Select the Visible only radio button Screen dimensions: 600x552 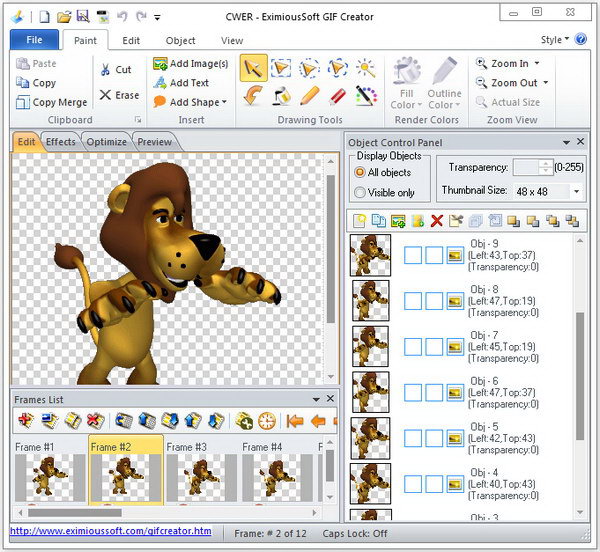[360, 193]
